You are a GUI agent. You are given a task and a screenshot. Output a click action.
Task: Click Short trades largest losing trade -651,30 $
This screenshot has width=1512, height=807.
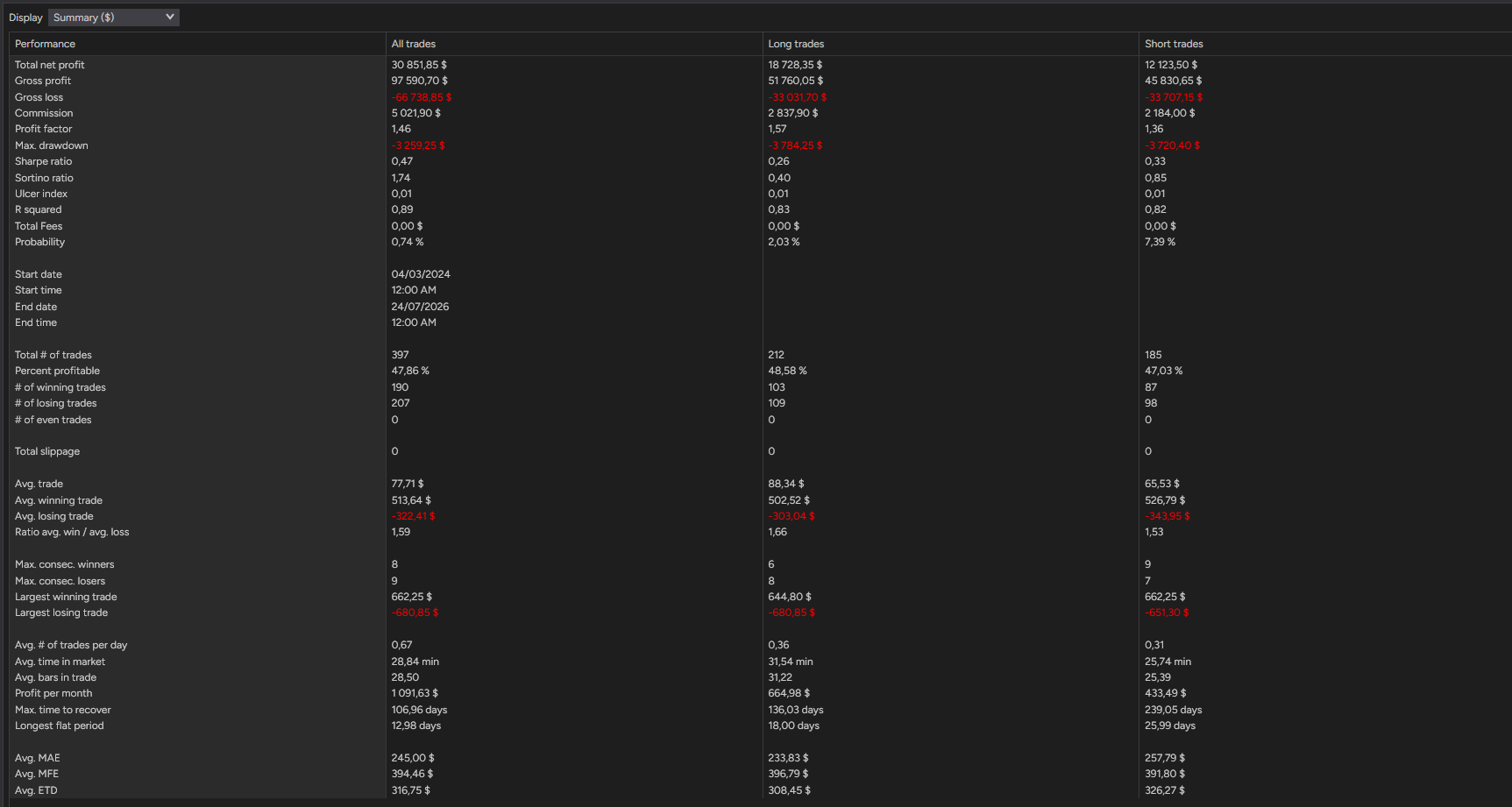point(1167,612)
